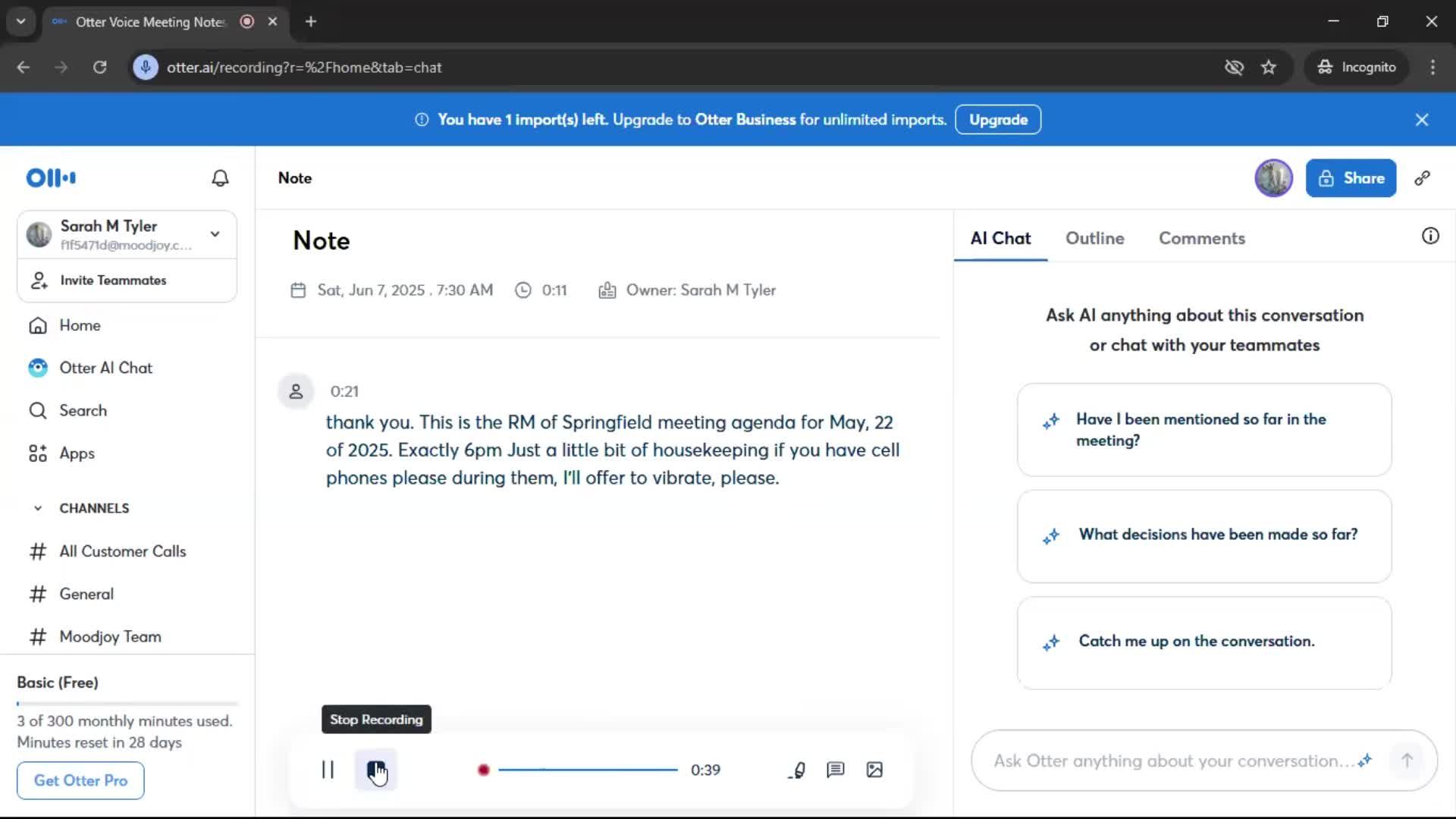Click the add image icon
1456x819 pixels.
pos(874,770)
